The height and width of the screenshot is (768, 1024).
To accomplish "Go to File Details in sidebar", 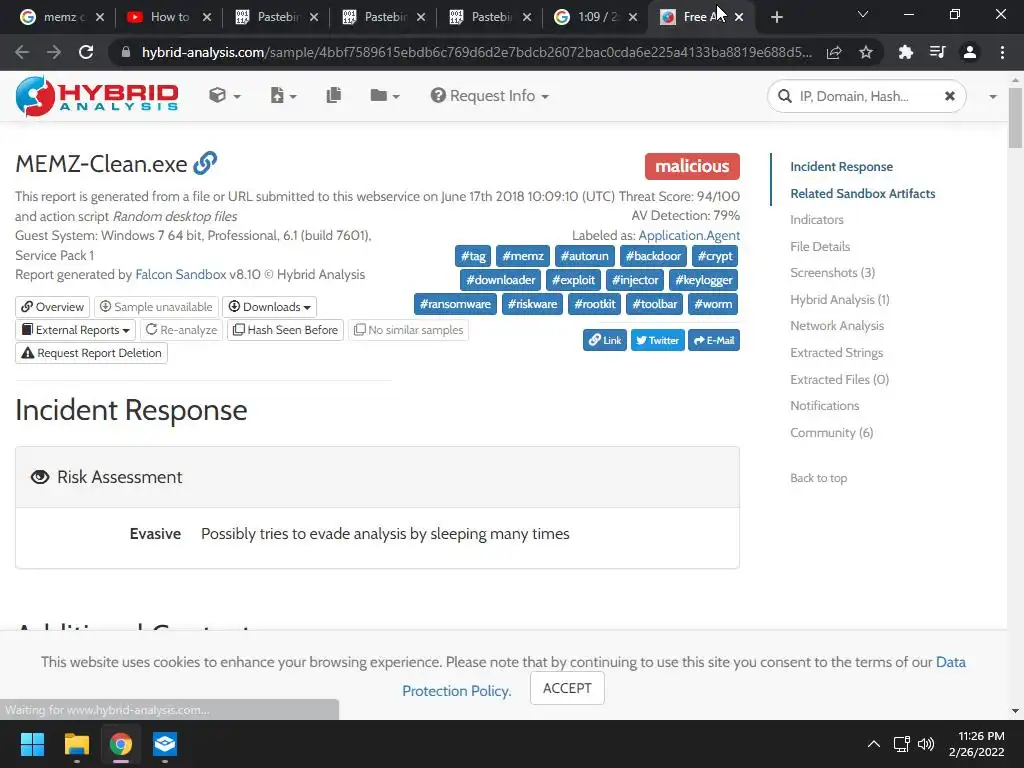I will point(820,247).
